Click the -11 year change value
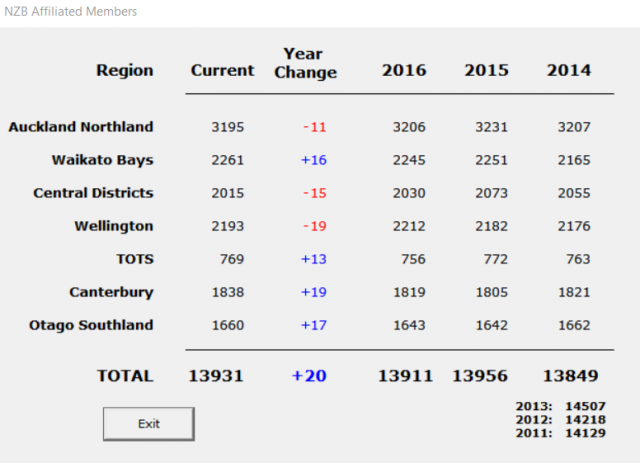This screenshot has width=640, height=463. pyautogui.click(x=315, y=127)
